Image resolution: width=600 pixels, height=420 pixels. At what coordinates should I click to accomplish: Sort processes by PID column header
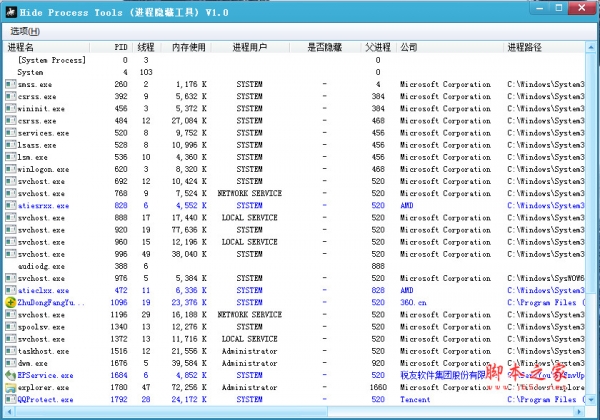pyautogui.click(x=120, y=47)
